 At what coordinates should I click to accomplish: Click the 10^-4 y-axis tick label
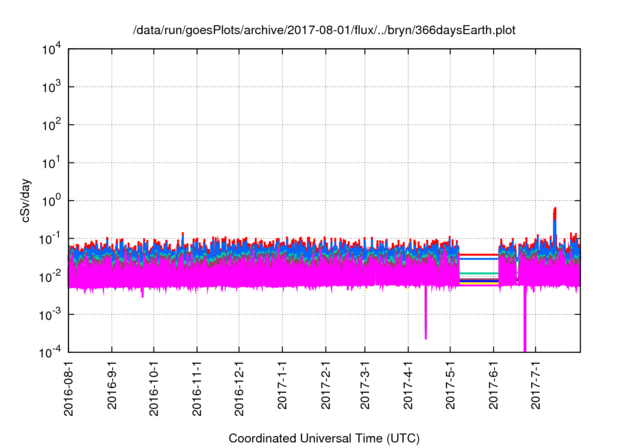click(x=52, y=352)
